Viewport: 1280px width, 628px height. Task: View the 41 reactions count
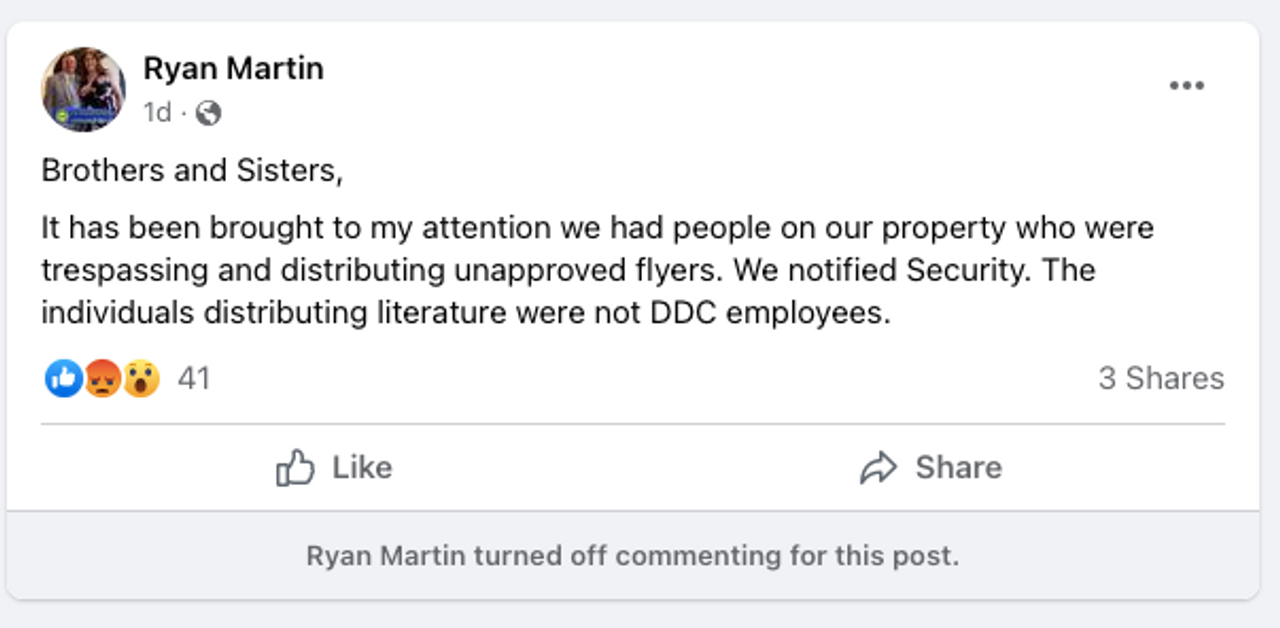click(x=194, y=378)
